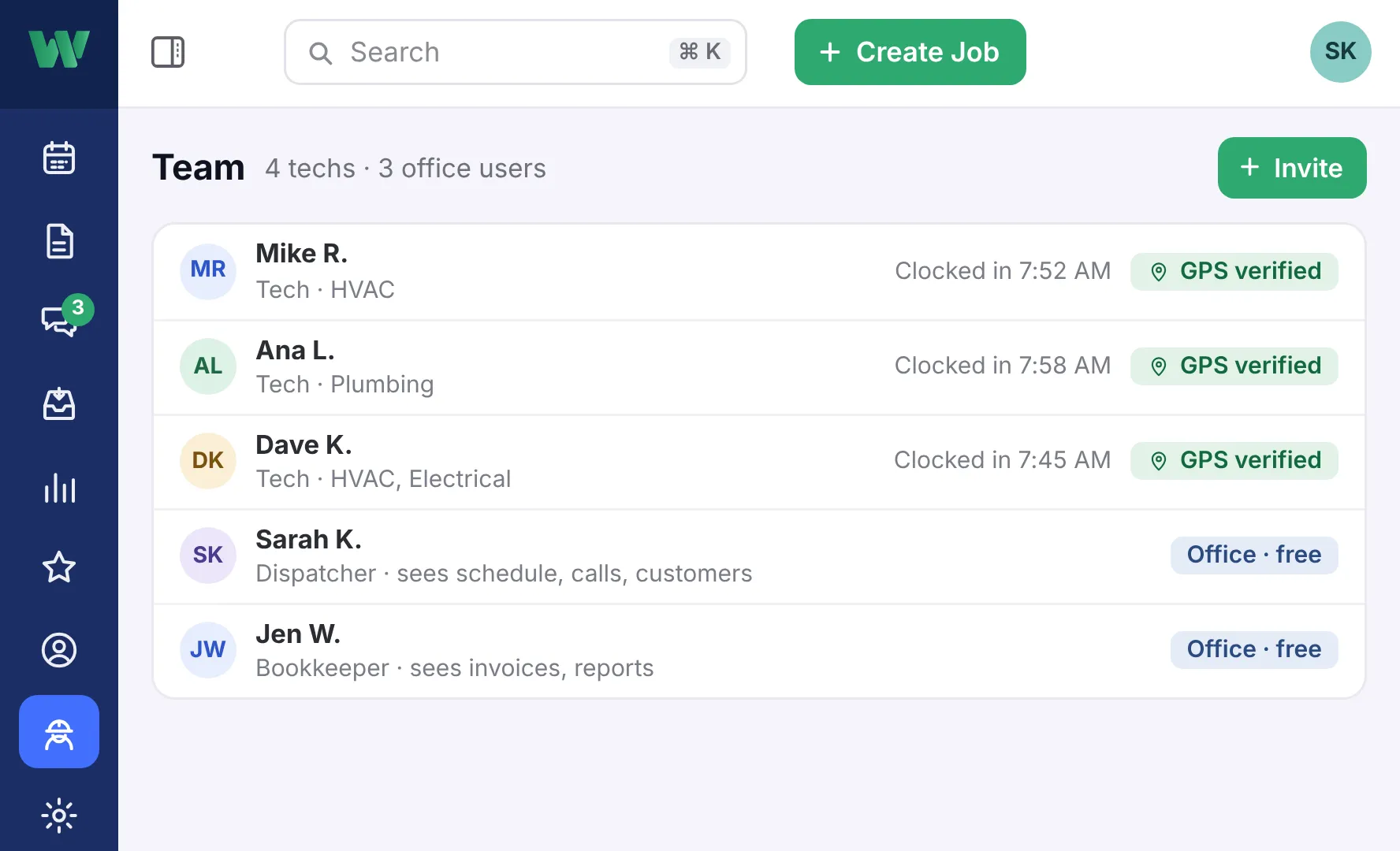
Task: Open Jen W. team member name
Action: tap(298, 634)
